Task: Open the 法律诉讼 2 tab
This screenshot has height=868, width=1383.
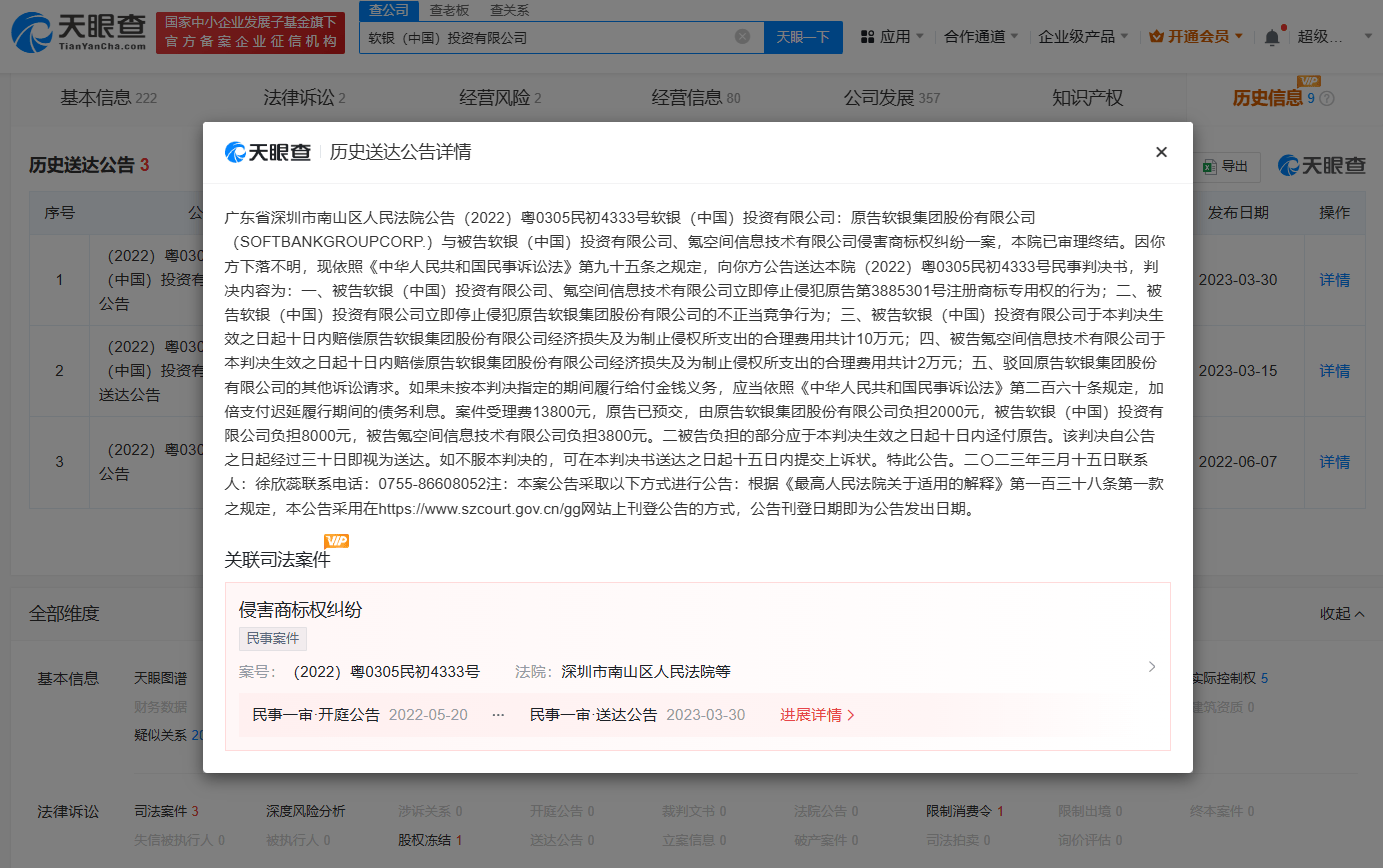Action: pyautogui.click(x=304, y=98)
